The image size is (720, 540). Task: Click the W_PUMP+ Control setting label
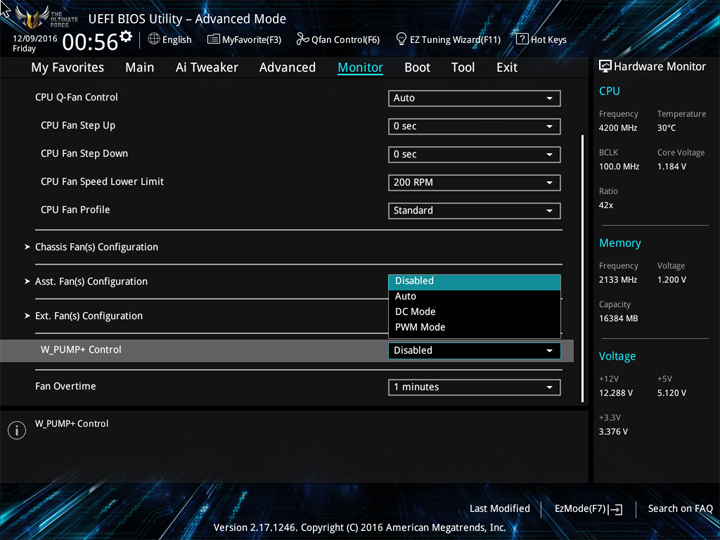[81, 350]
